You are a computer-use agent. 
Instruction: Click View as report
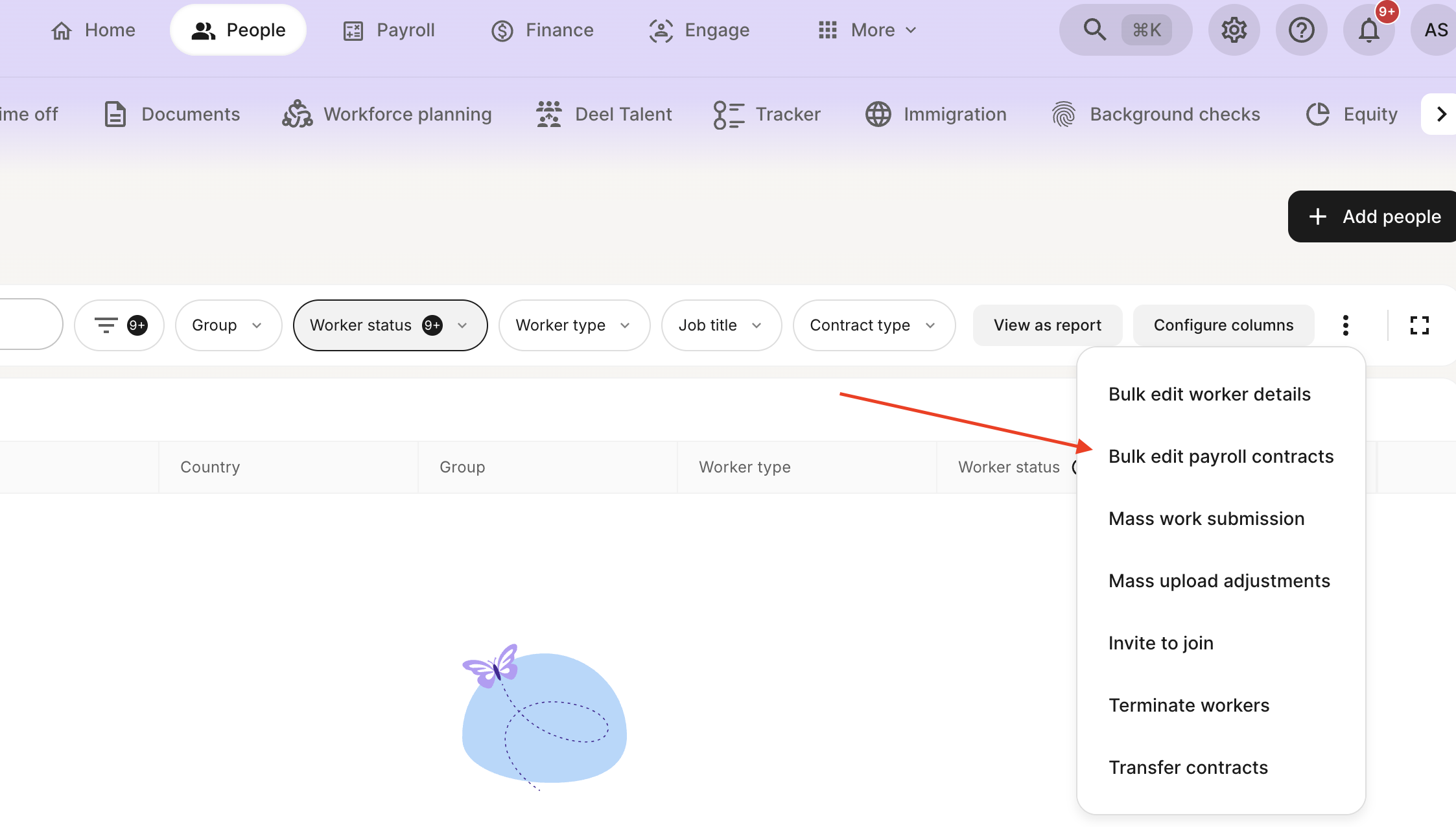[x=1047, y=325]
